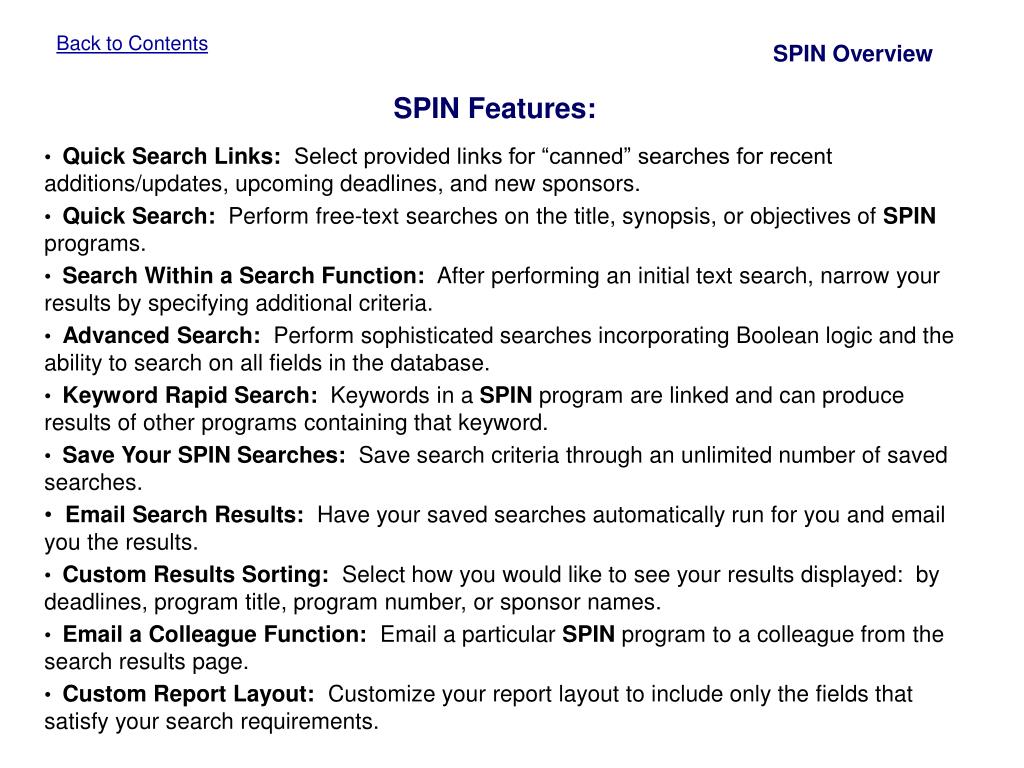The image size is (1024, 768).
Task: Click the bold SPIN in Email a Colleague text
Action: tap(588, 634)
